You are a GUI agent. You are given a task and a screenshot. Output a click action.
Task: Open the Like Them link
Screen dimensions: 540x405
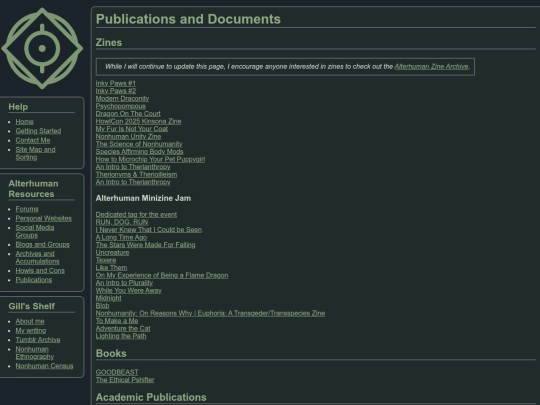click(x=112, y=268)
